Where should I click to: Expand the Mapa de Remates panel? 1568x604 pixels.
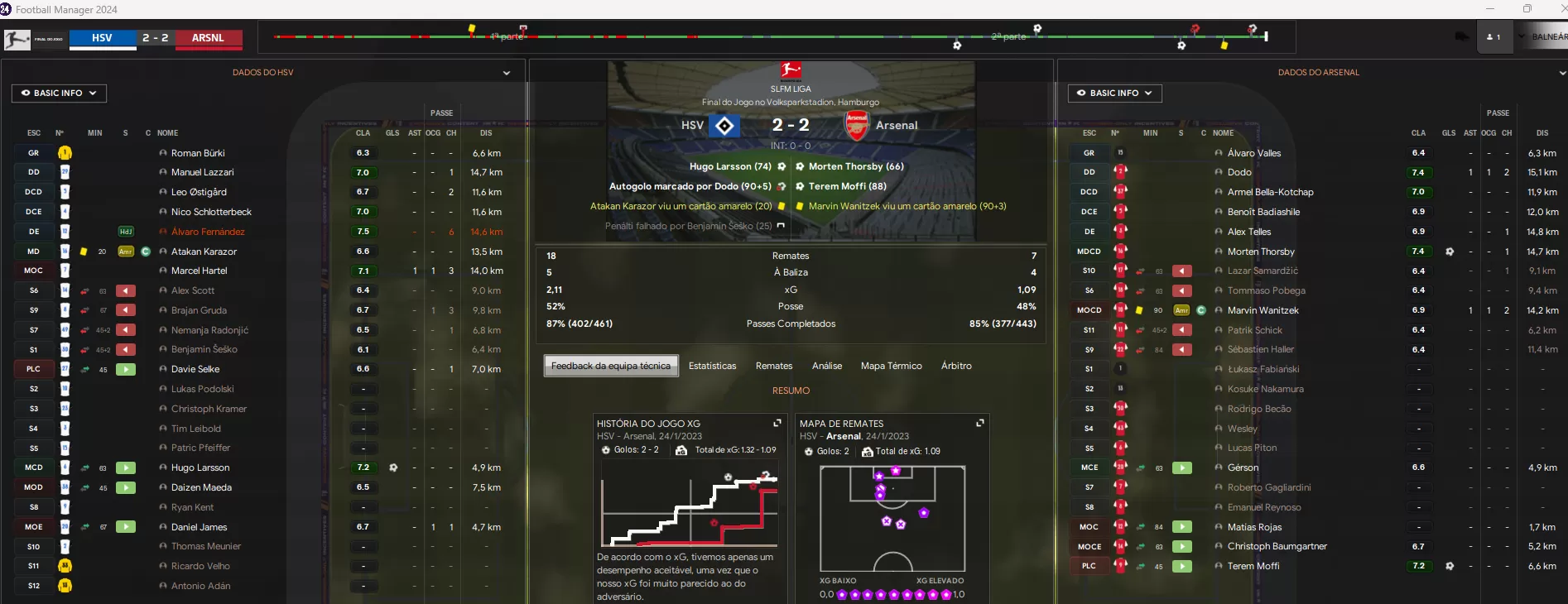click(x=980, y=423)
